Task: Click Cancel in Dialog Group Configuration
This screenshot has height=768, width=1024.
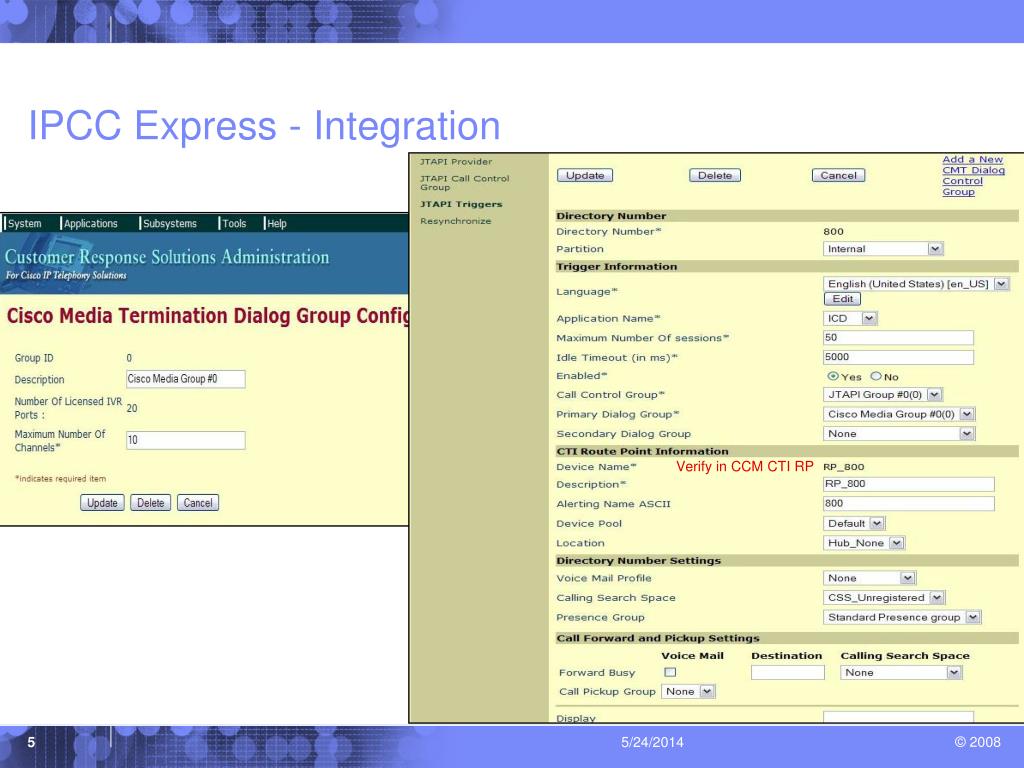Action: pyautogui.click(x=198, y=503)
